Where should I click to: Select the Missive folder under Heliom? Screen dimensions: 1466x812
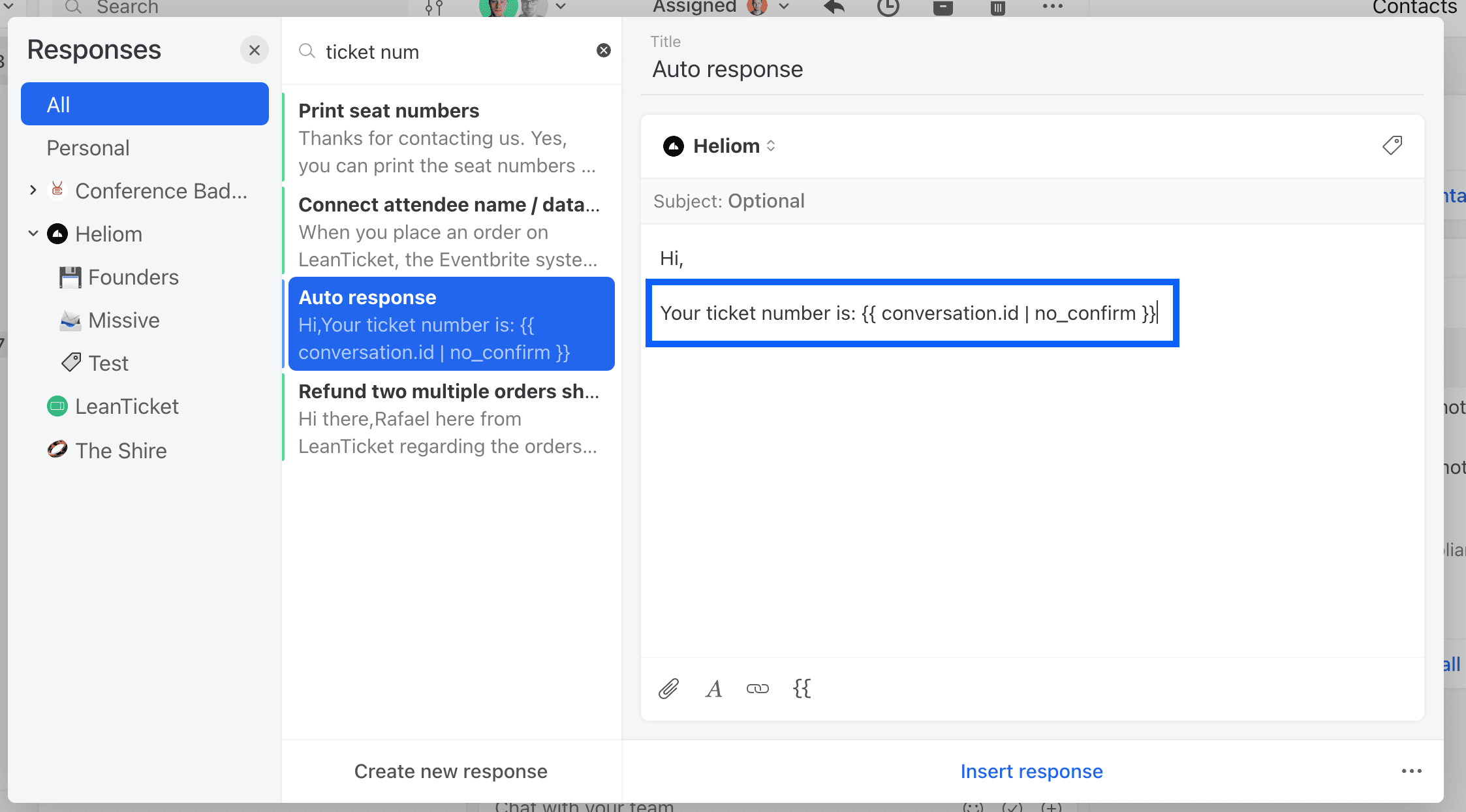click(x=124, y=320)
